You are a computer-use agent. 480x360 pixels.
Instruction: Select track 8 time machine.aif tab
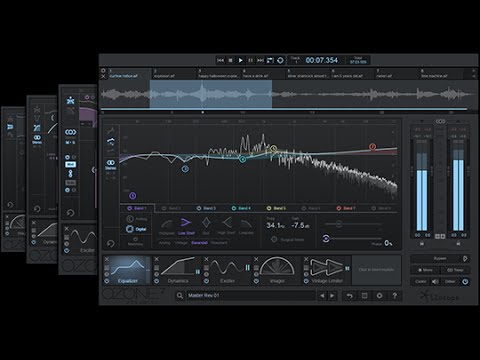coord(441,74)
